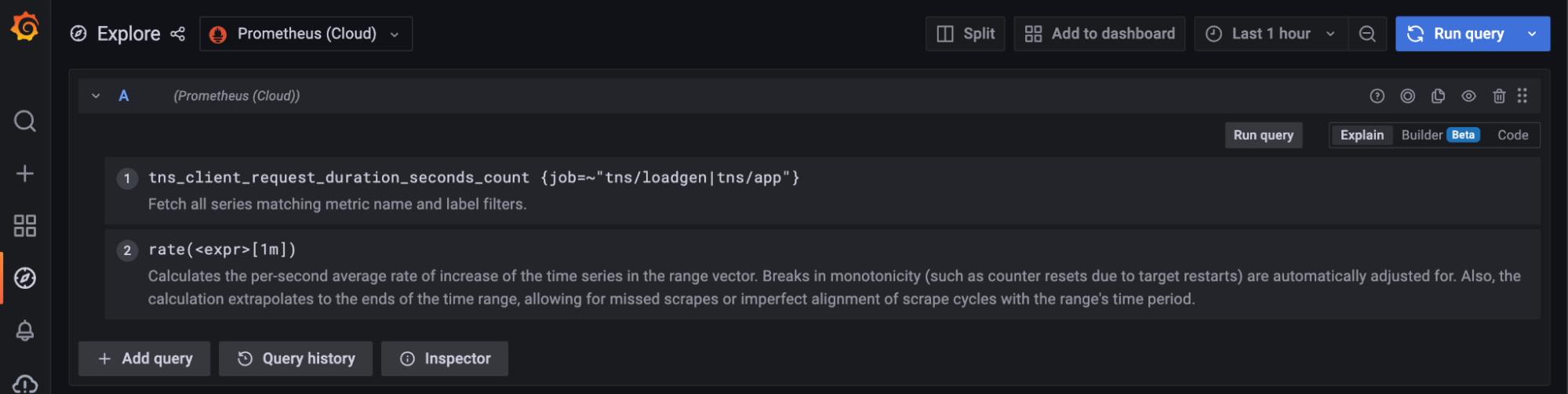Open the Alerting bell icon

tap(25, 330)
